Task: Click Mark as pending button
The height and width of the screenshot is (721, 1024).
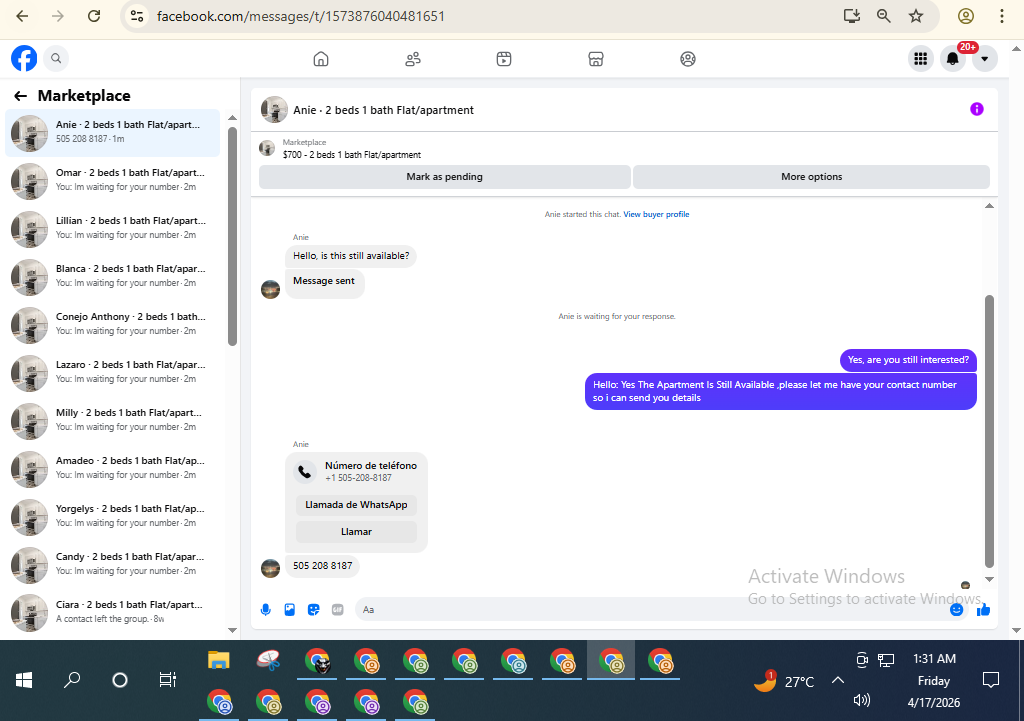Action: coord(445,177)
